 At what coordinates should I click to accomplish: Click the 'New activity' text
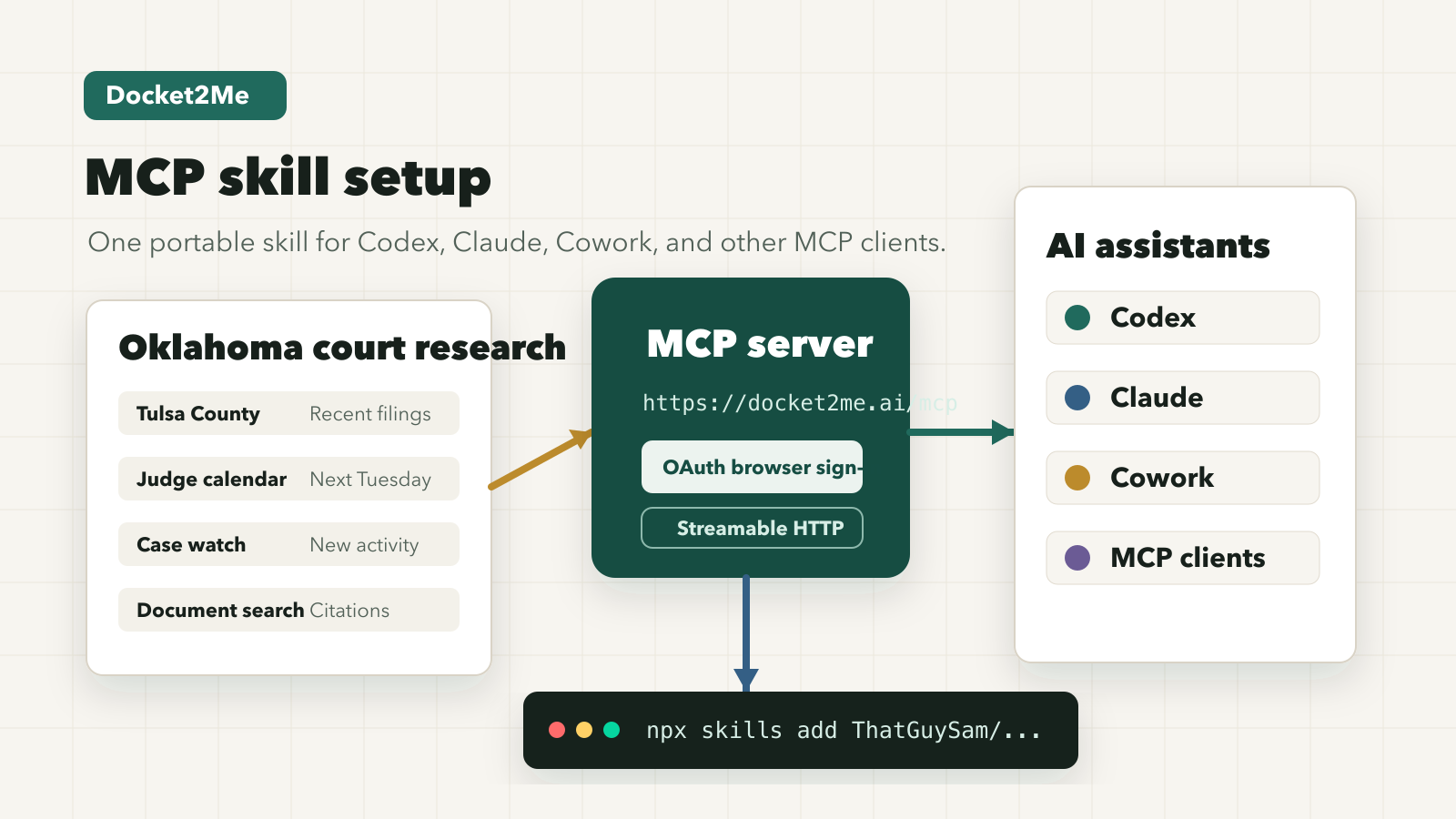364,545
